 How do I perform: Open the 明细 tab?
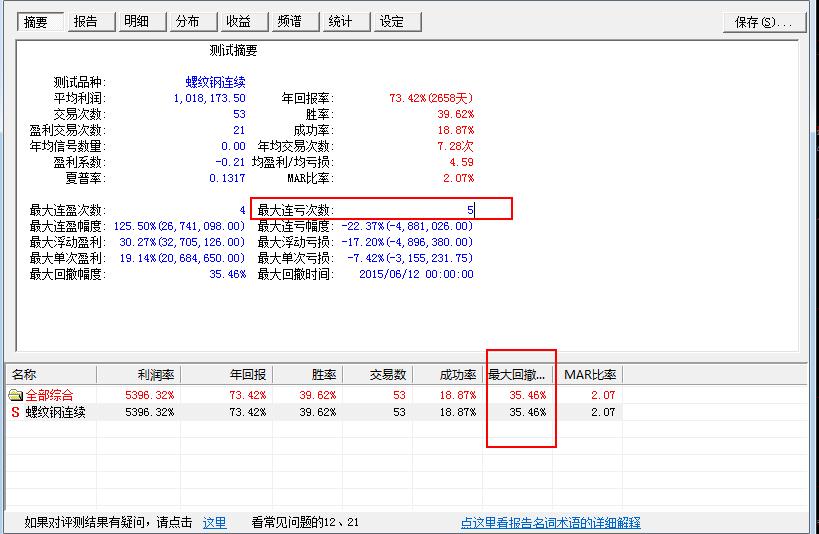tap(142, 21)
